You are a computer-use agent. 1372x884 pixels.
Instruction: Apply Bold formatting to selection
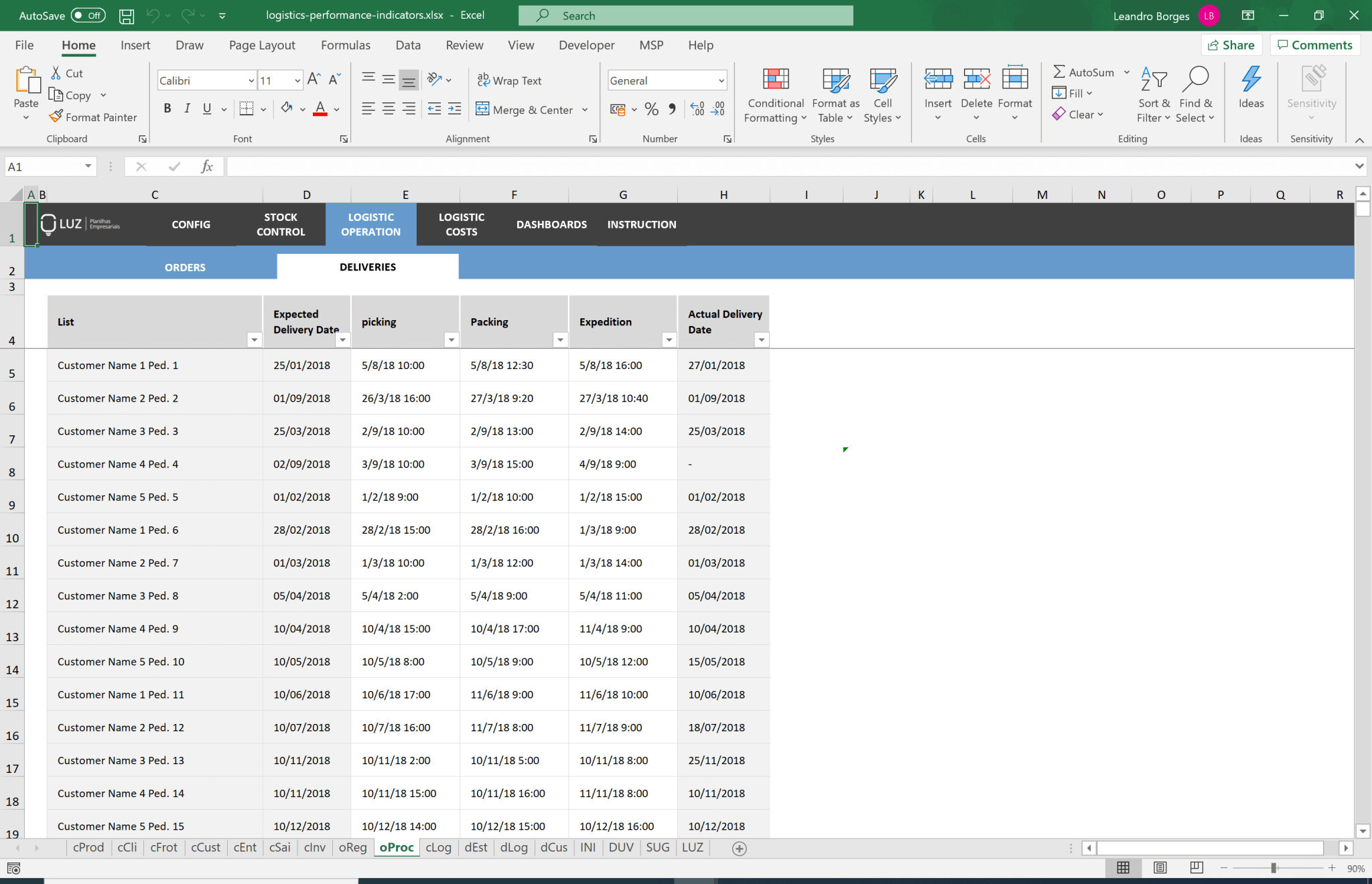(167, 108)
